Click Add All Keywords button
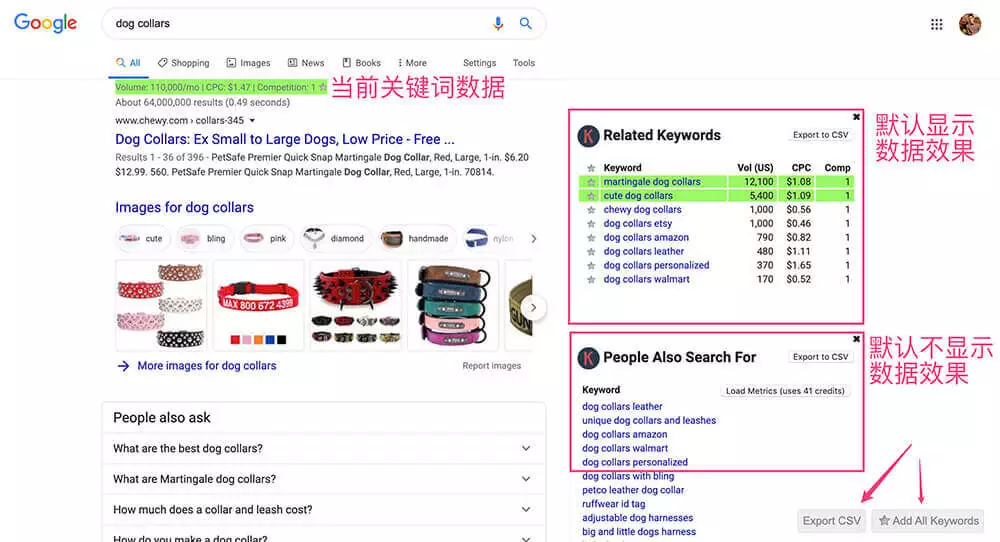This screenshot has width=1000, height=542. click(929, 521)
